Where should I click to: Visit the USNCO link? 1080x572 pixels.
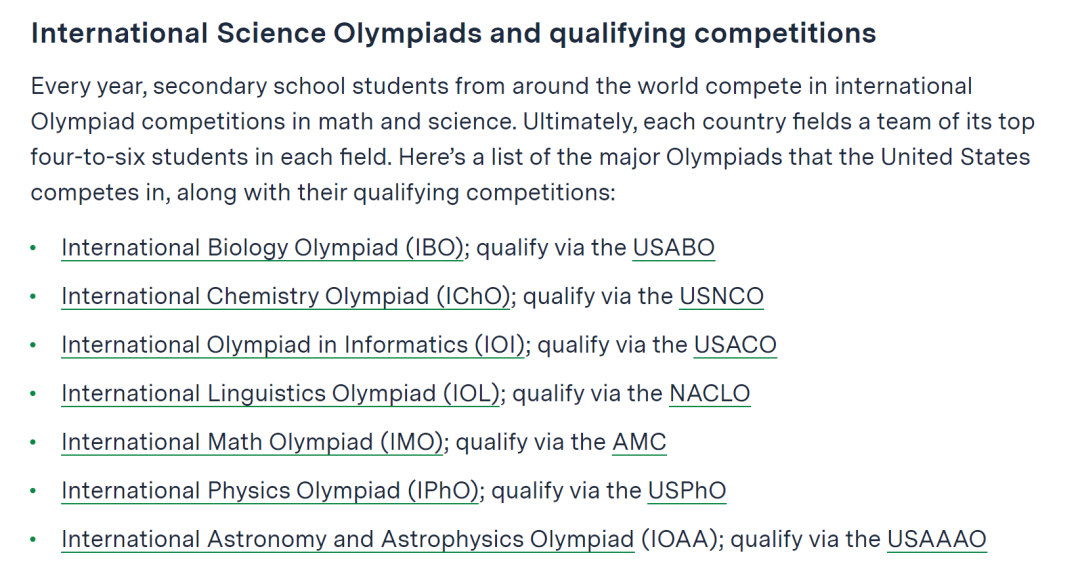click(x=720, y=296)
